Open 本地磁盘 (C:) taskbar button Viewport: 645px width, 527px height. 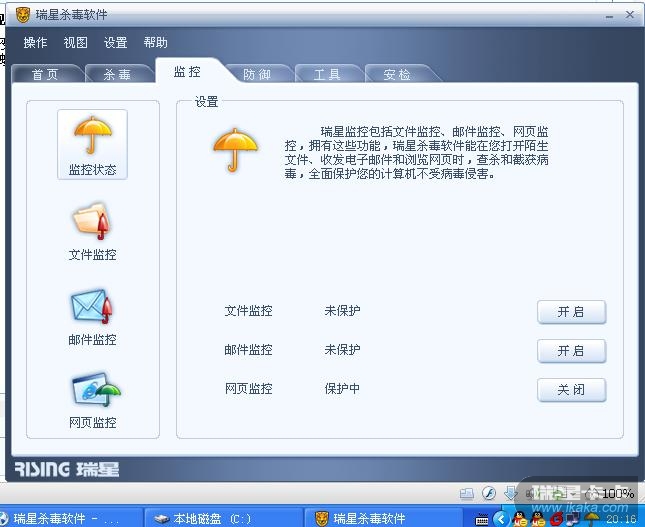[222, 518]
